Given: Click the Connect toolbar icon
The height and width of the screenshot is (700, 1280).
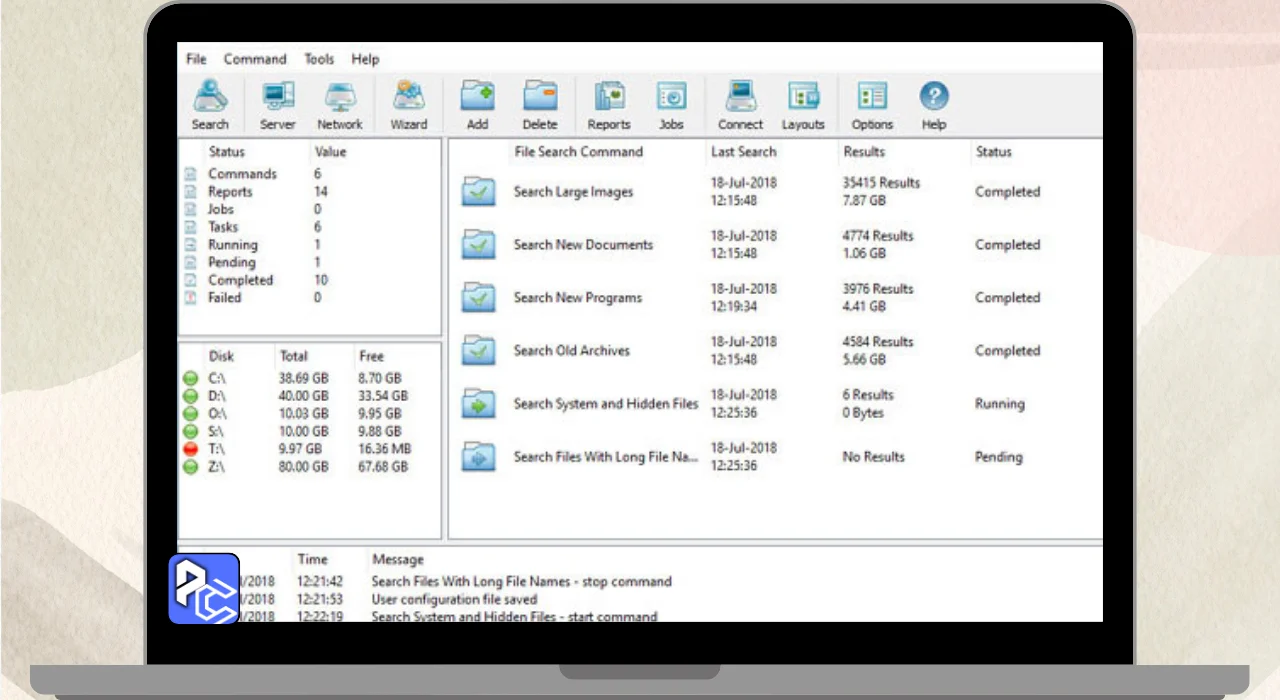Looking at the screenshot, I should (x=740, y=104).
